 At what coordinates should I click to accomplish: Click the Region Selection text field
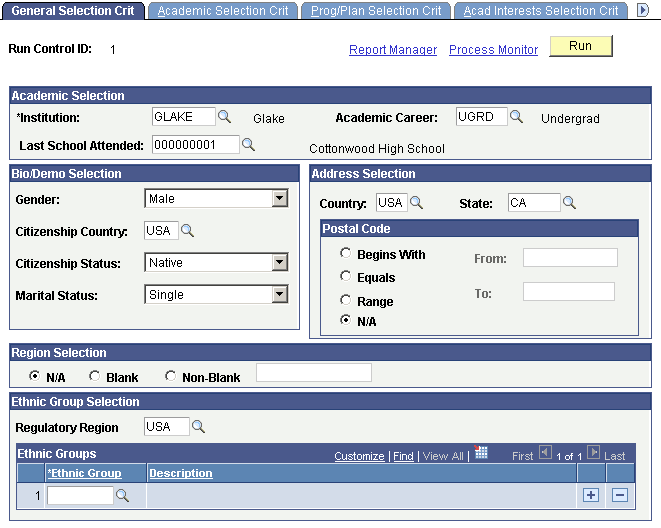coord(314,373)
